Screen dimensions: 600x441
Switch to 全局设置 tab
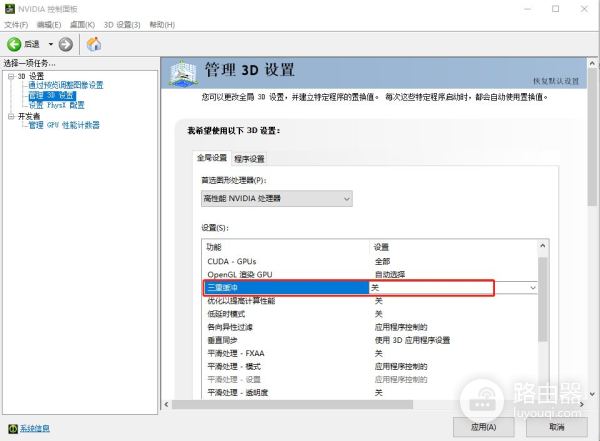tap(212, 158)
